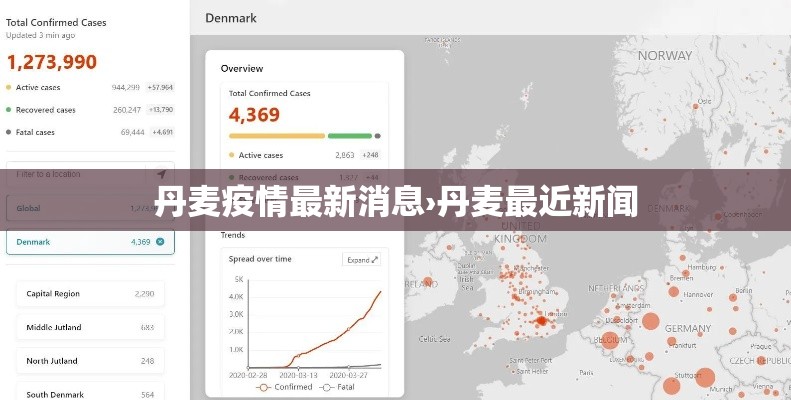
Task: Click the +248 badge in Overview card
Action: [371, 155]
